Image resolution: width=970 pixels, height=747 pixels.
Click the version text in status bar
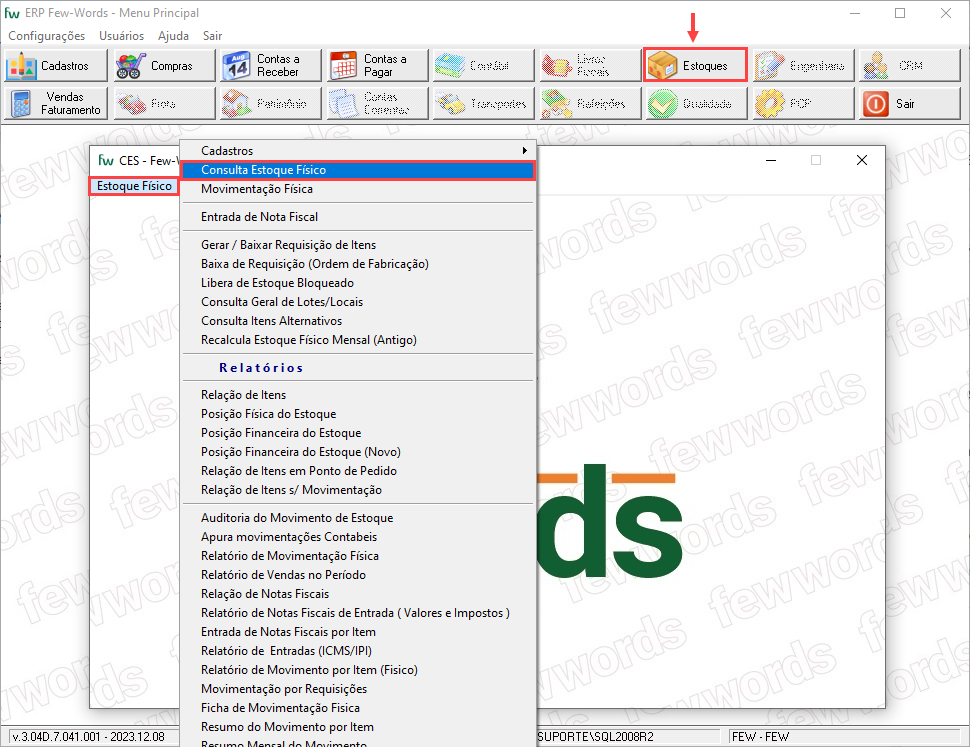point(88,737)
